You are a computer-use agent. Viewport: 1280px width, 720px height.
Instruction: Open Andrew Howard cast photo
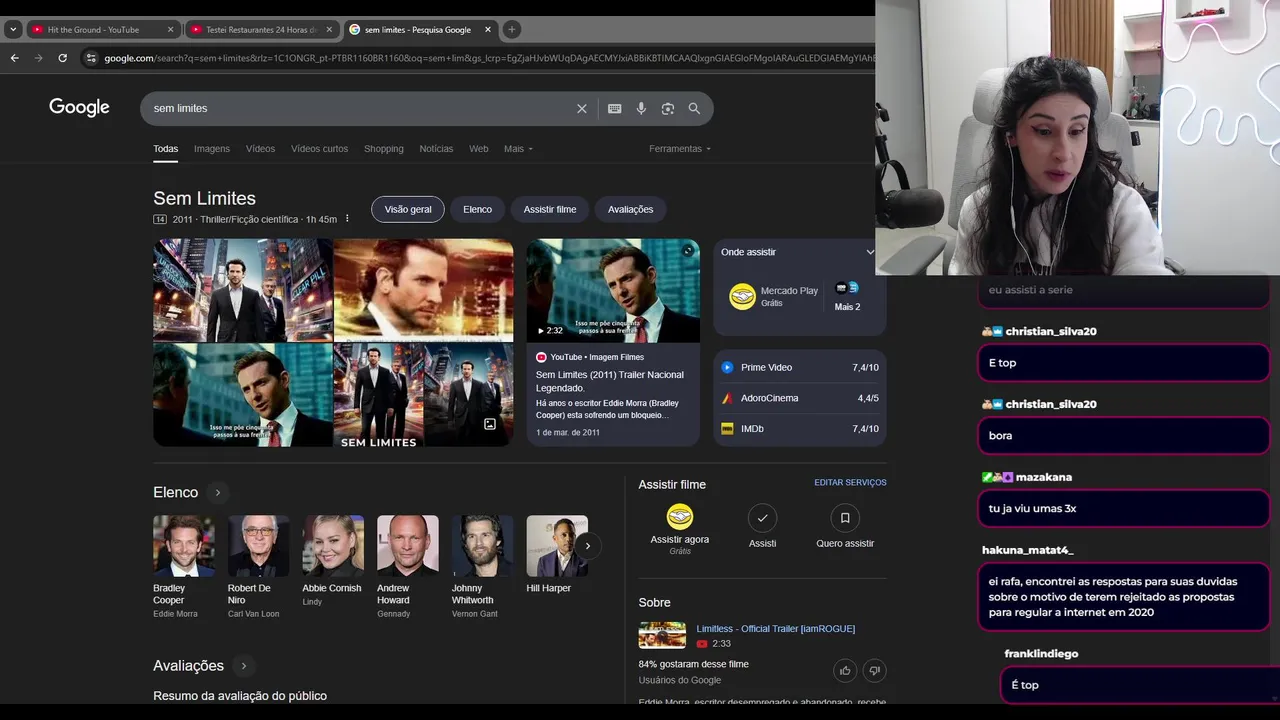(x=408, y=546)
